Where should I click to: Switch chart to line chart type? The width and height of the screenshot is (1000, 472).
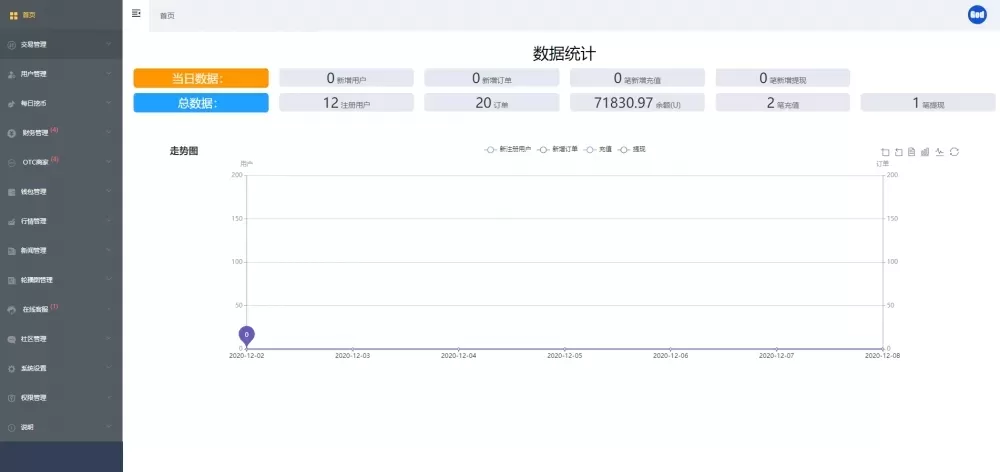[940, 152]
